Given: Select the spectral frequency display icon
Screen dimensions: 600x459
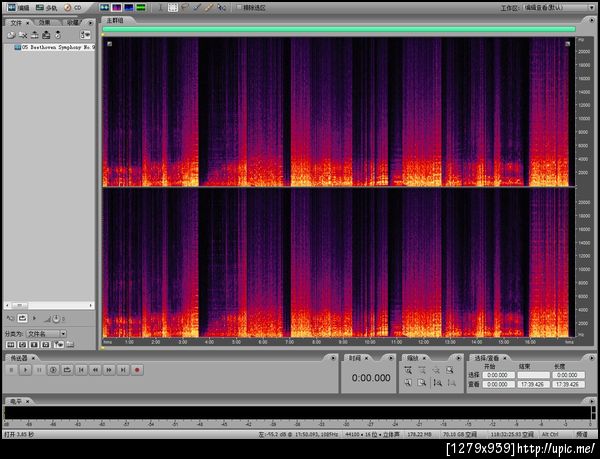Looking at the screenshot, I should click(116, 7).
